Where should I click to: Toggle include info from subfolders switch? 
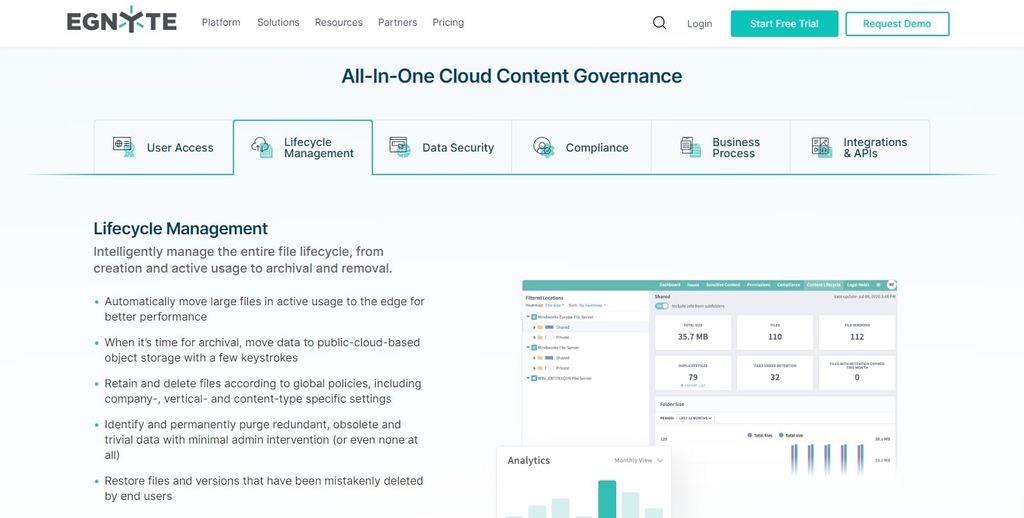tap(661, 306)
